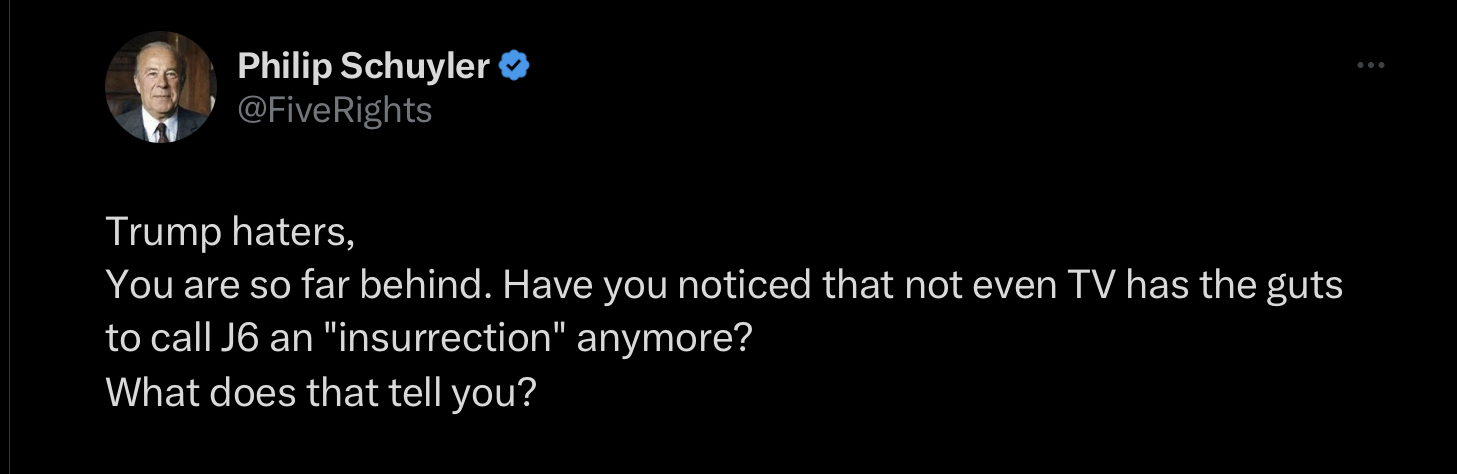Image resolution: width=1457 pixels, height=474 pixels.
Task: Click the quoted word "insurrection"
Action: 459,339
